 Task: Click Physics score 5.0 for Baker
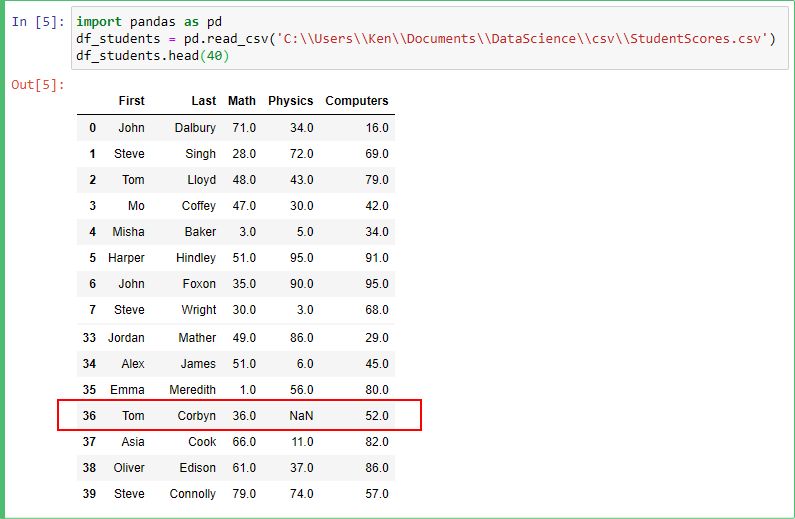[x=305, y=232]
